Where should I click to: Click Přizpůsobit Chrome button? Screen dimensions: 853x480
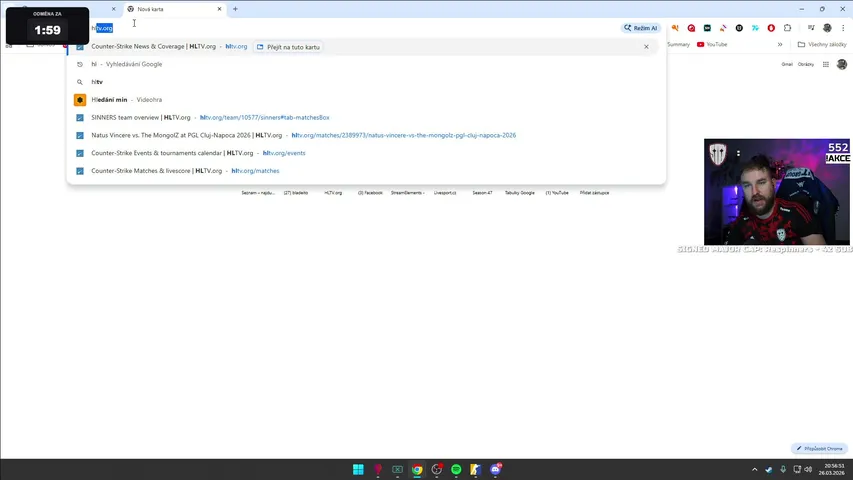point(819,448)
